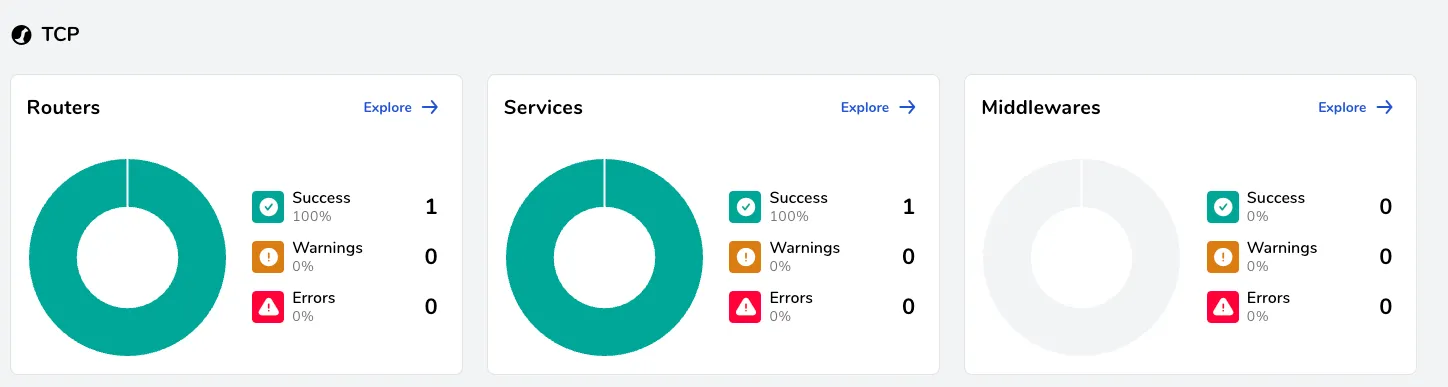Click the Services Warnings exclamation icon

click(x=745, y=257)
